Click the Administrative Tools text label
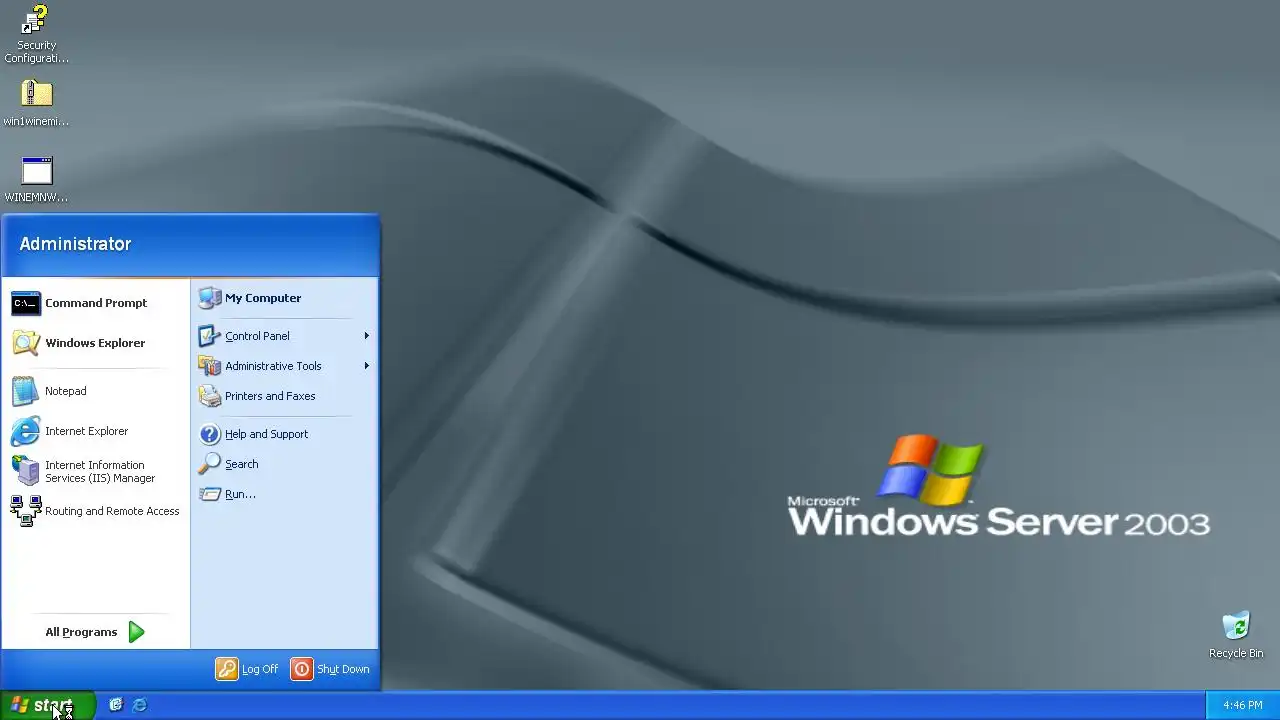Image resolution: width=1280 pixels, height=720 pixels. [273, 366]
